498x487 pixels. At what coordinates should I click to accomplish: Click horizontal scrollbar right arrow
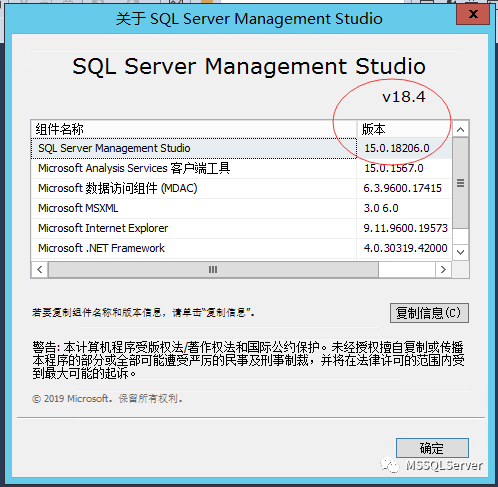(443, 269)
